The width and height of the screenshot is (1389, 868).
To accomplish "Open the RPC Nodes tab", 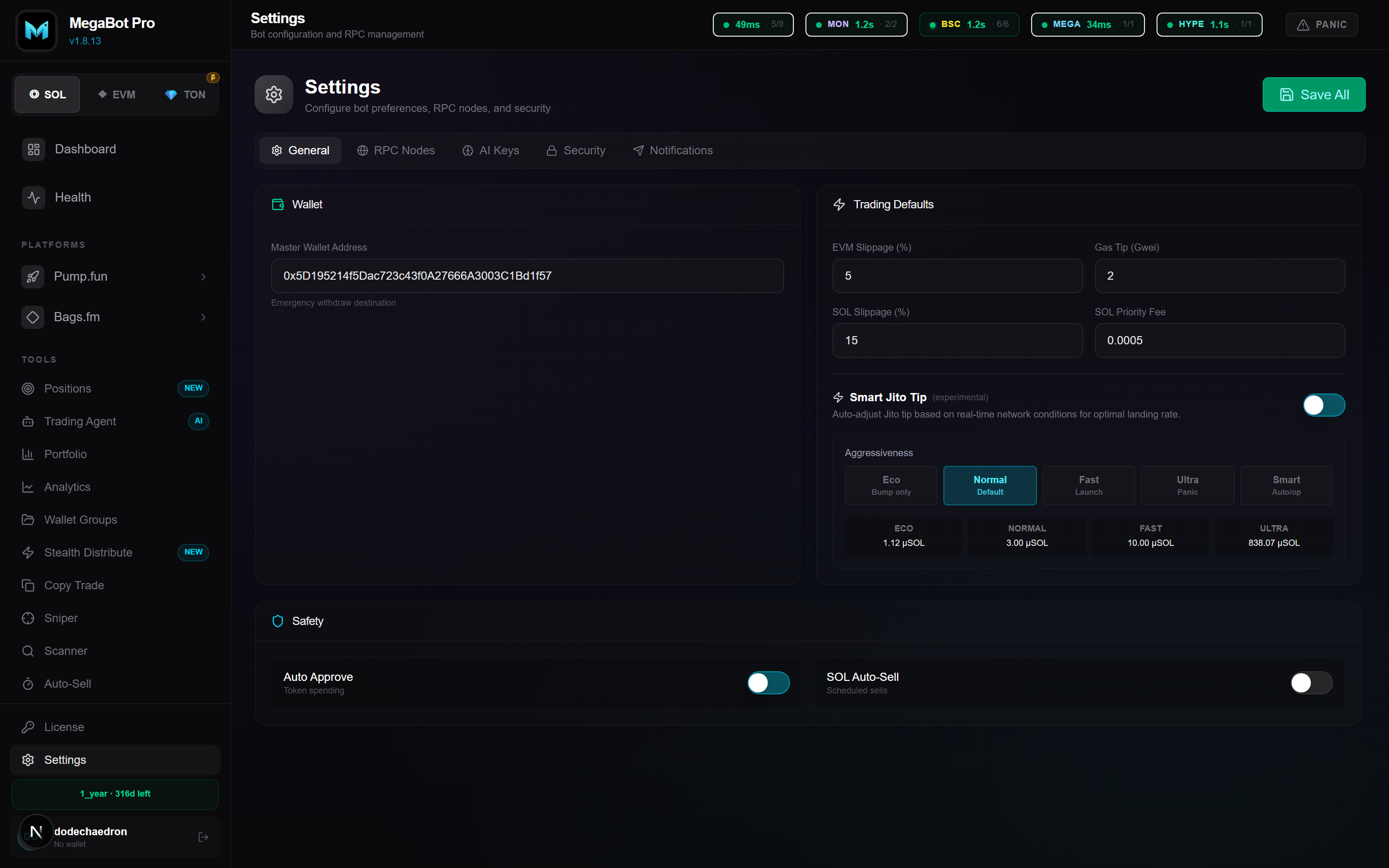I will [395, 150].
